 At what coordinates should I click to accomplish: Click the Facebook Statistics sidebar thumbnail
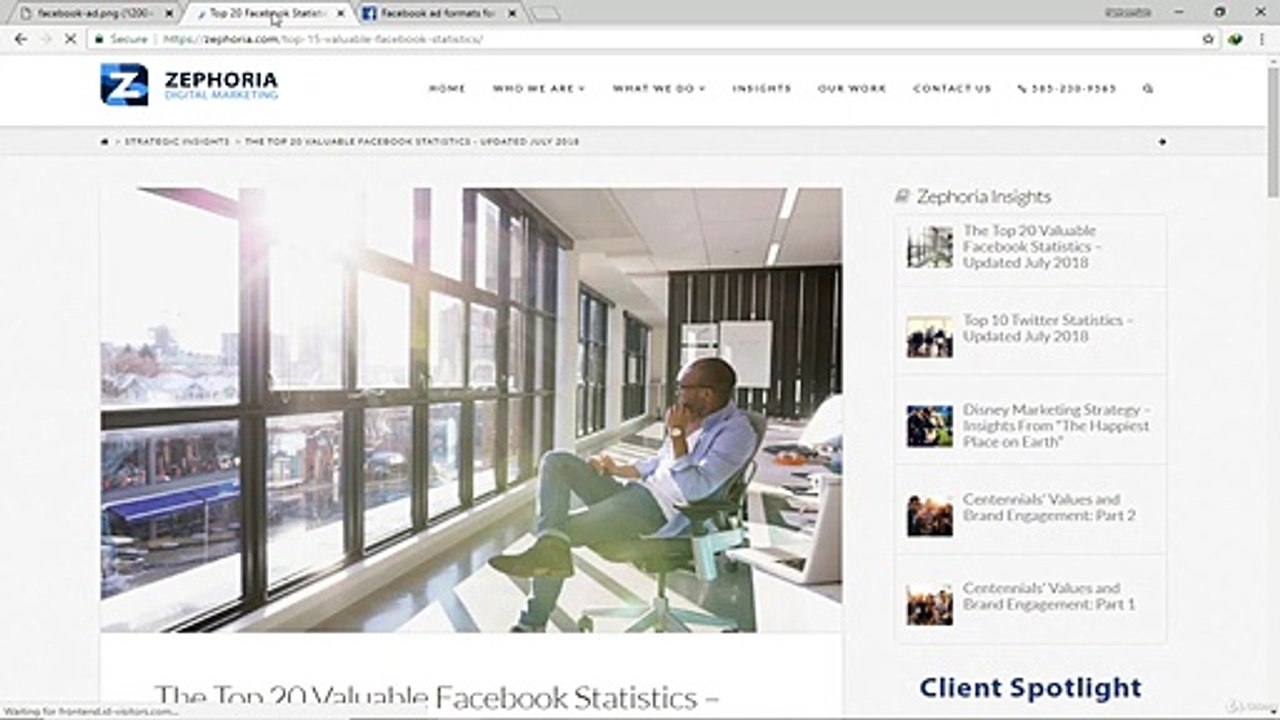929,246
